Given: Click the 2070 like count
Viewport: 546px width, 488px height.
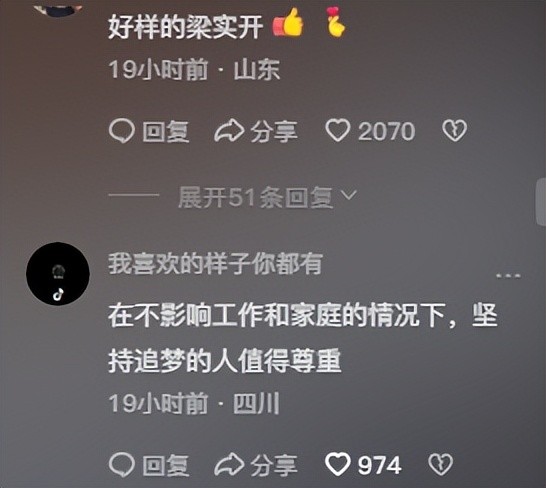Looking at the screenshot, I should [387, 131].
